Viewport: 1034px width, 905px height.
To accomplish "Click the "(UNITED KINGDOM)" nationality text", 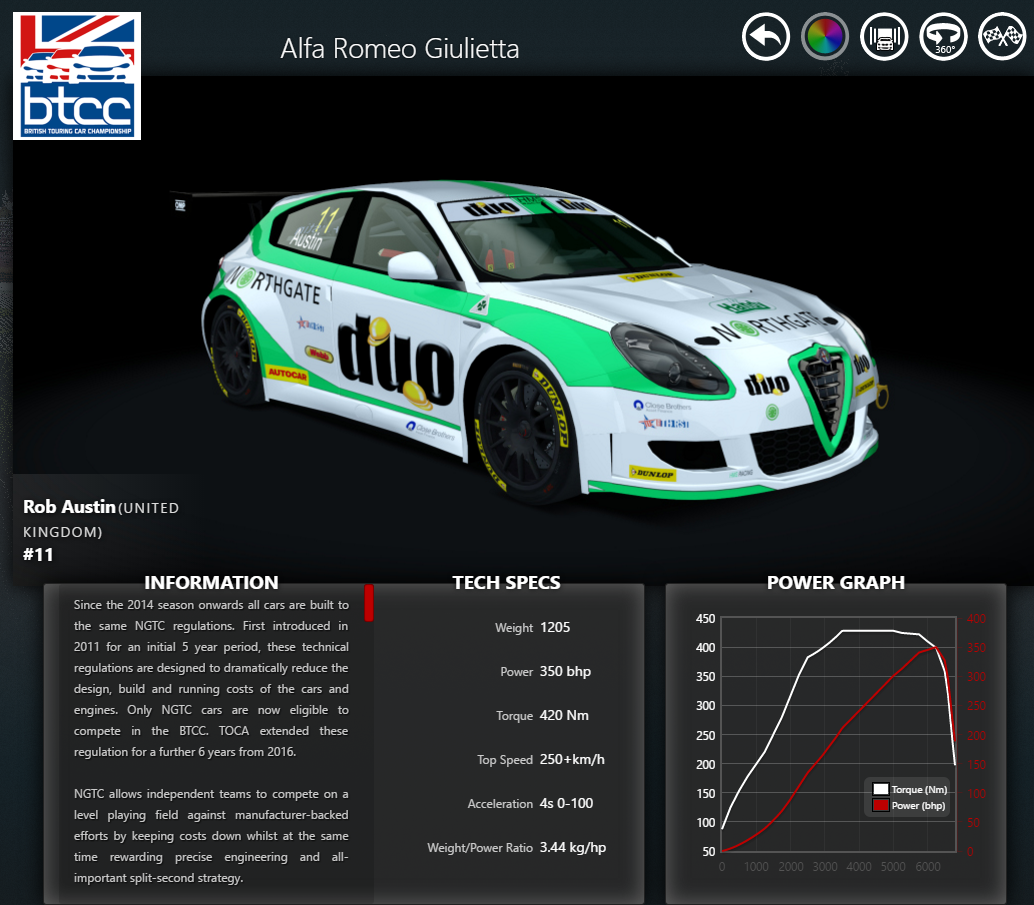I will pos(101,520).
